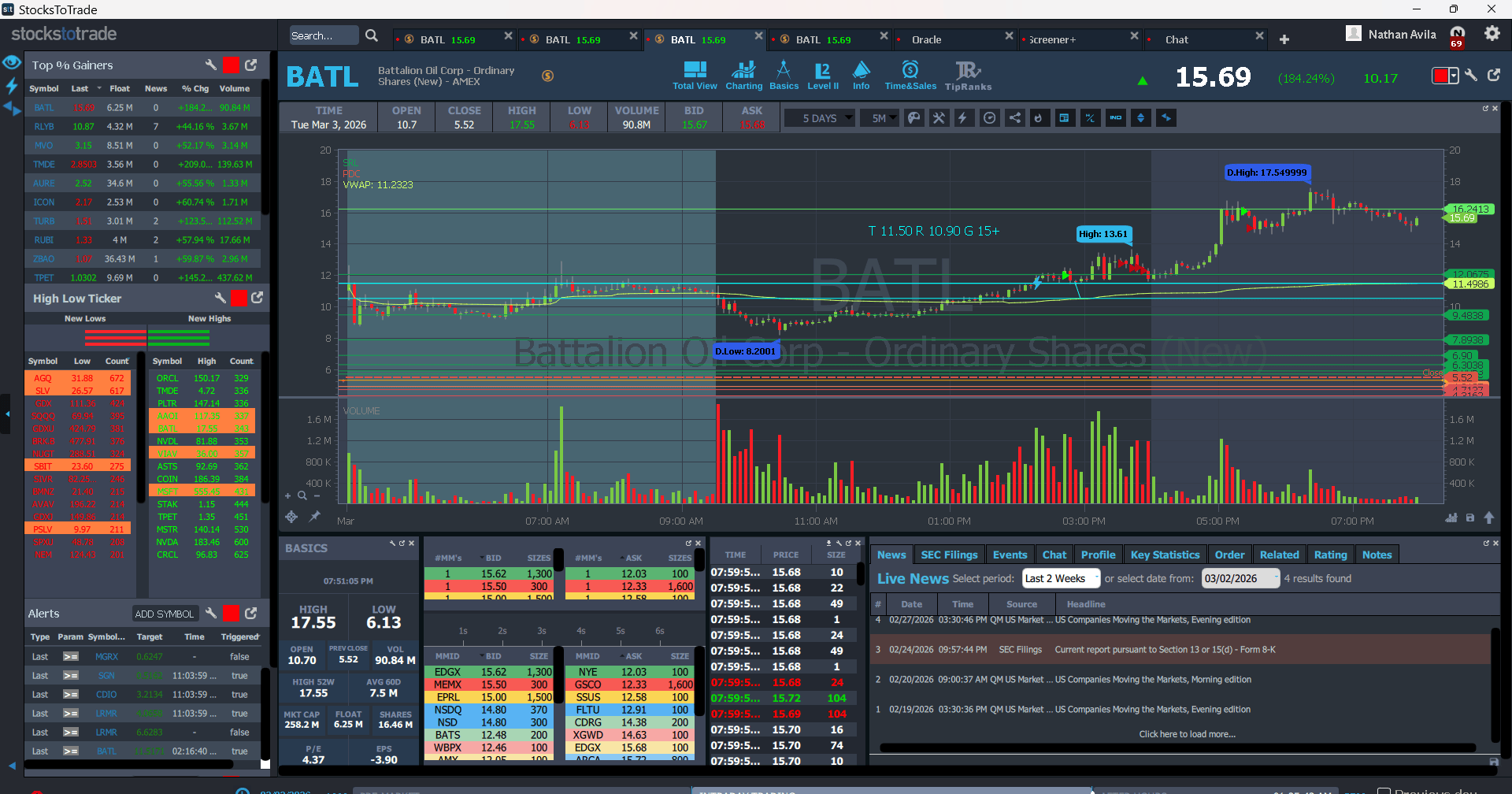
Task: Click the lightning bolt sidebar icon
Action: (12, 85)
